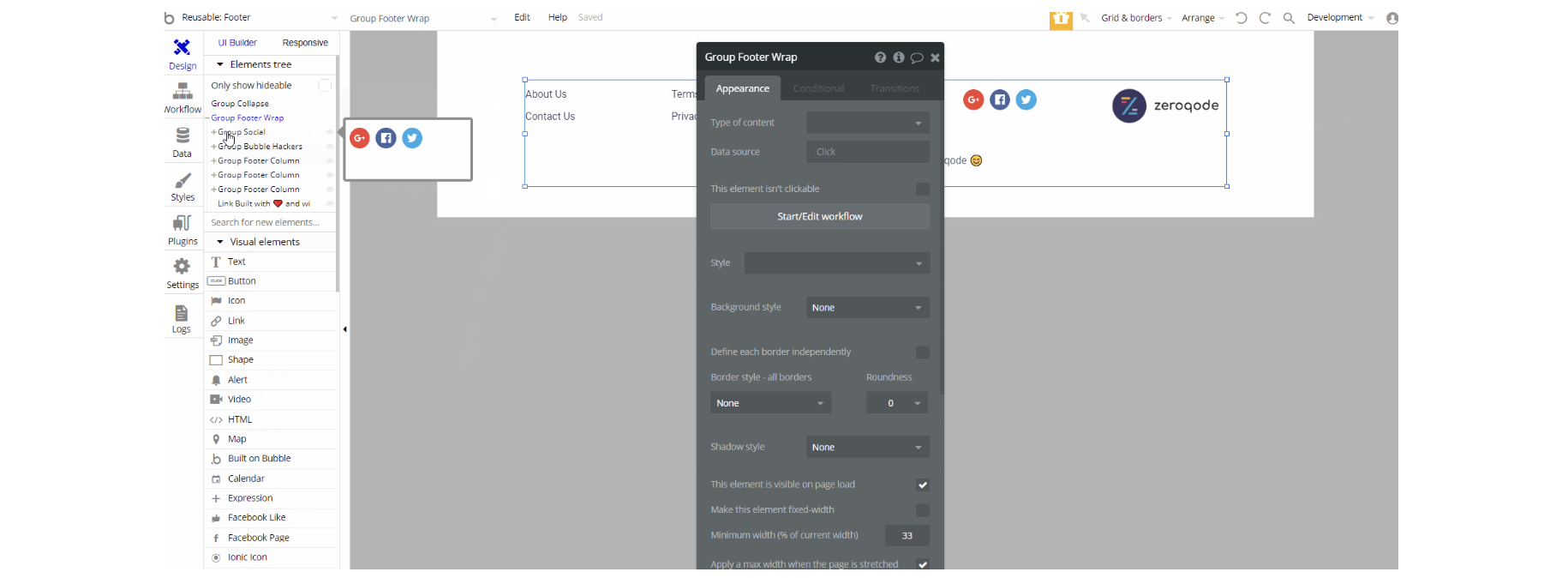Click the info icon in property editor
The image size is (1568, 578).
pos(899,57)
